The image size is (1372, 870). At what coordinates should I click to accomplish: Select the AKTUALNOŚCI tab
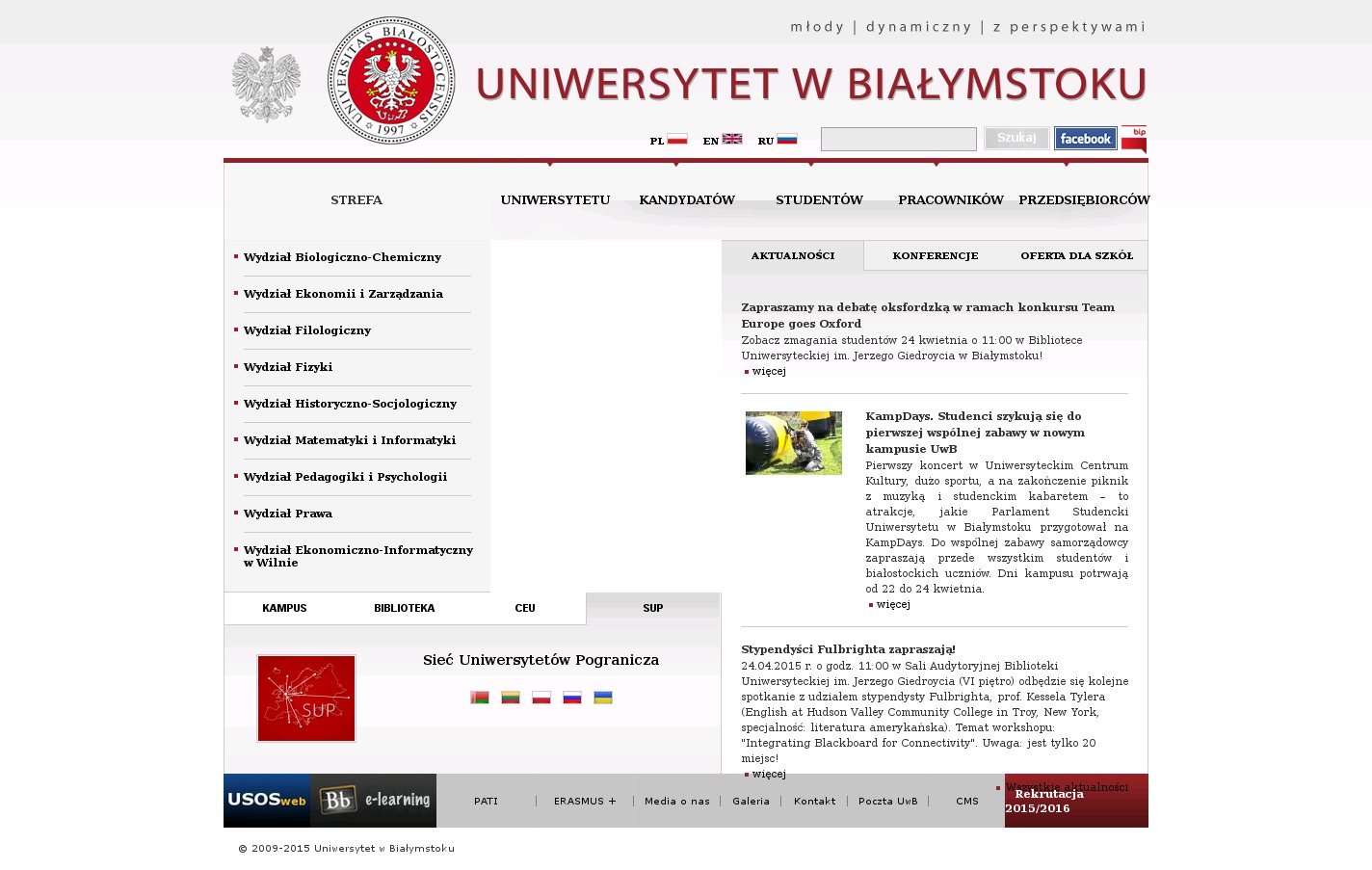793,255
